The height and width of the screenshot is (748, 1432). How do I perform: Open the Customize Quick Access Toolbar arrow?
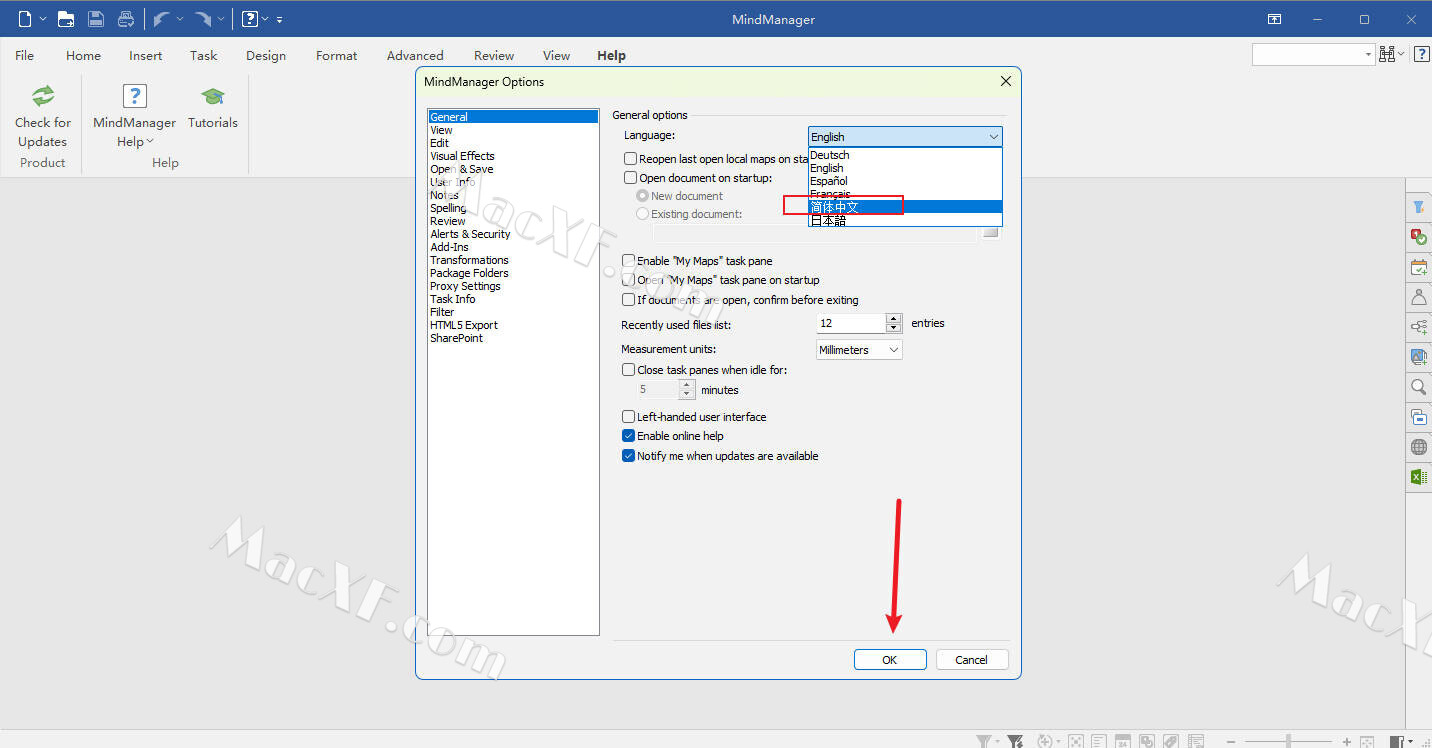pos(279,19)
